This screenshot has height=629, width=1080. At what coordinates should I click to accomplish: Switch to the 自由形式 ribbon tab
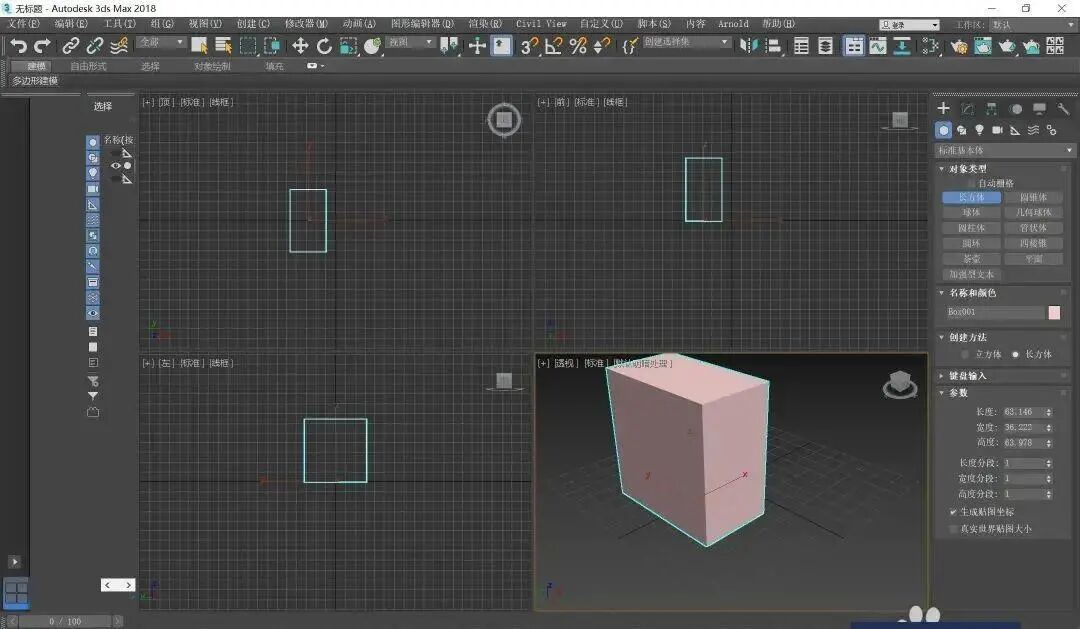88,66
